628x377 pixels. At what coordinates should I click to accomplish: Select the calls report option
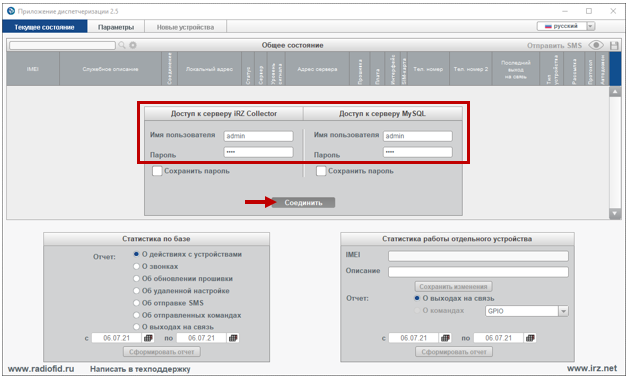(136, 266)
